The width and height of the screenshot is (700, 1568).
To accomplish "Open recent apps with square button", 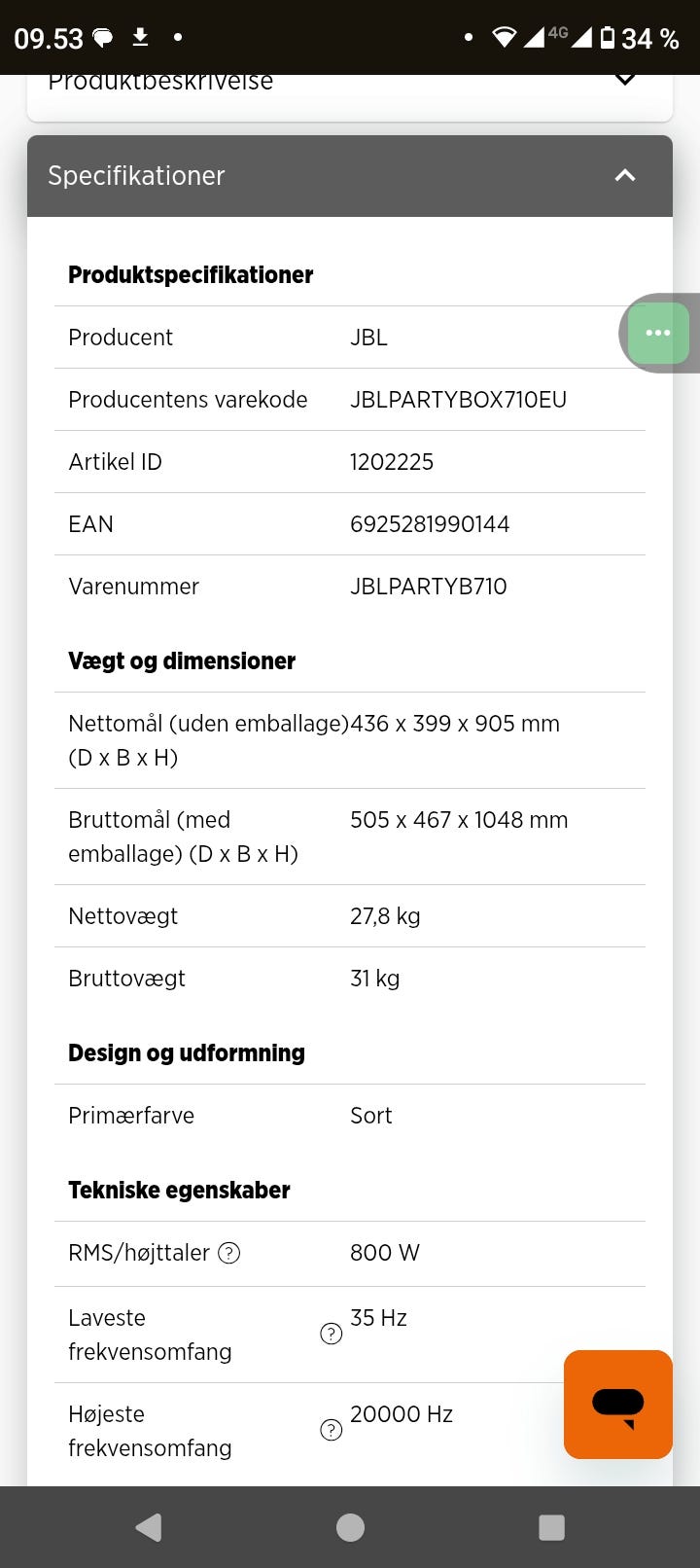I will 551,1527.
